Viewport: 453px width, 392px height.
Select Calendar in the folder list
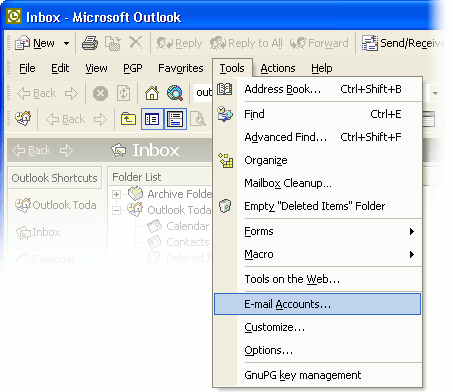tap(187, 226)
